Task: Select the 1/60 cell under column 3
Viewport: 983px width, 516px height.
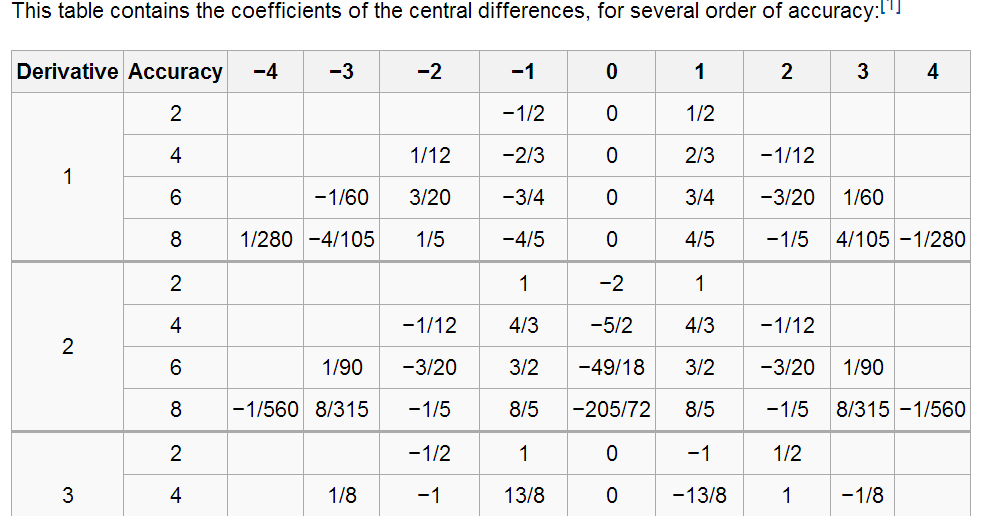Action: pyautogui.click(x=863, y=197)
